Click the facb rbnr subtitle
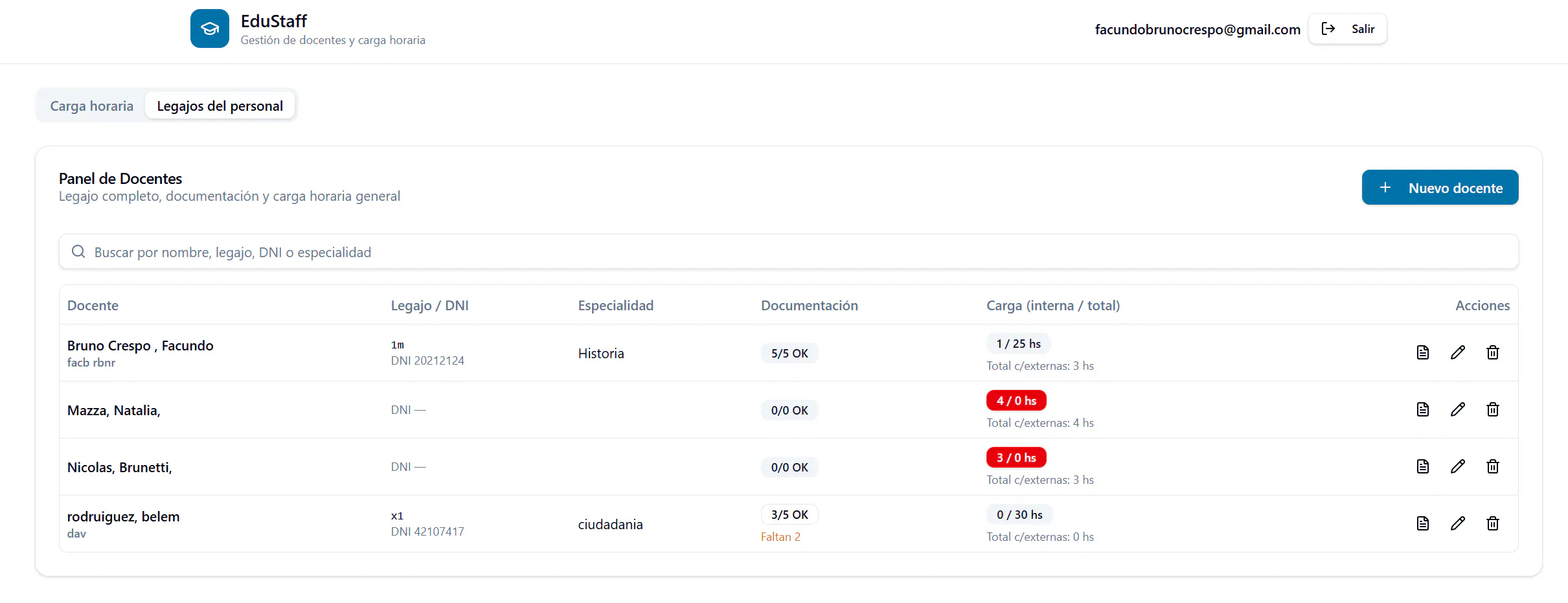 coord(91,362)
